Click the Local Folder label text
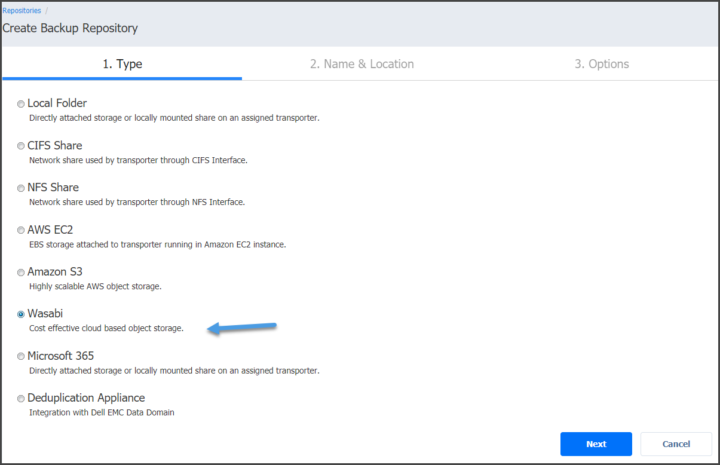This screenshot has height=465, width=720. point(57,103)
